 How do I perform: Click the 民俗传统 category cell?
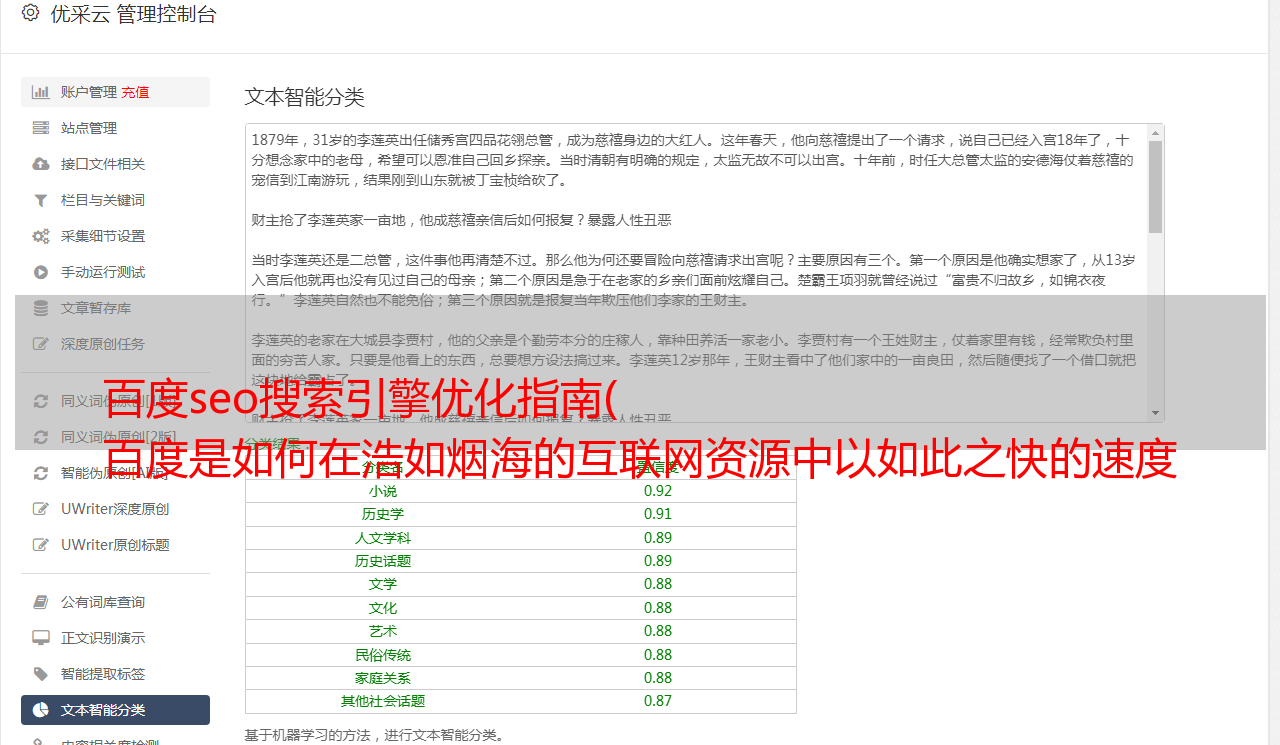click(x=383, y=655)
